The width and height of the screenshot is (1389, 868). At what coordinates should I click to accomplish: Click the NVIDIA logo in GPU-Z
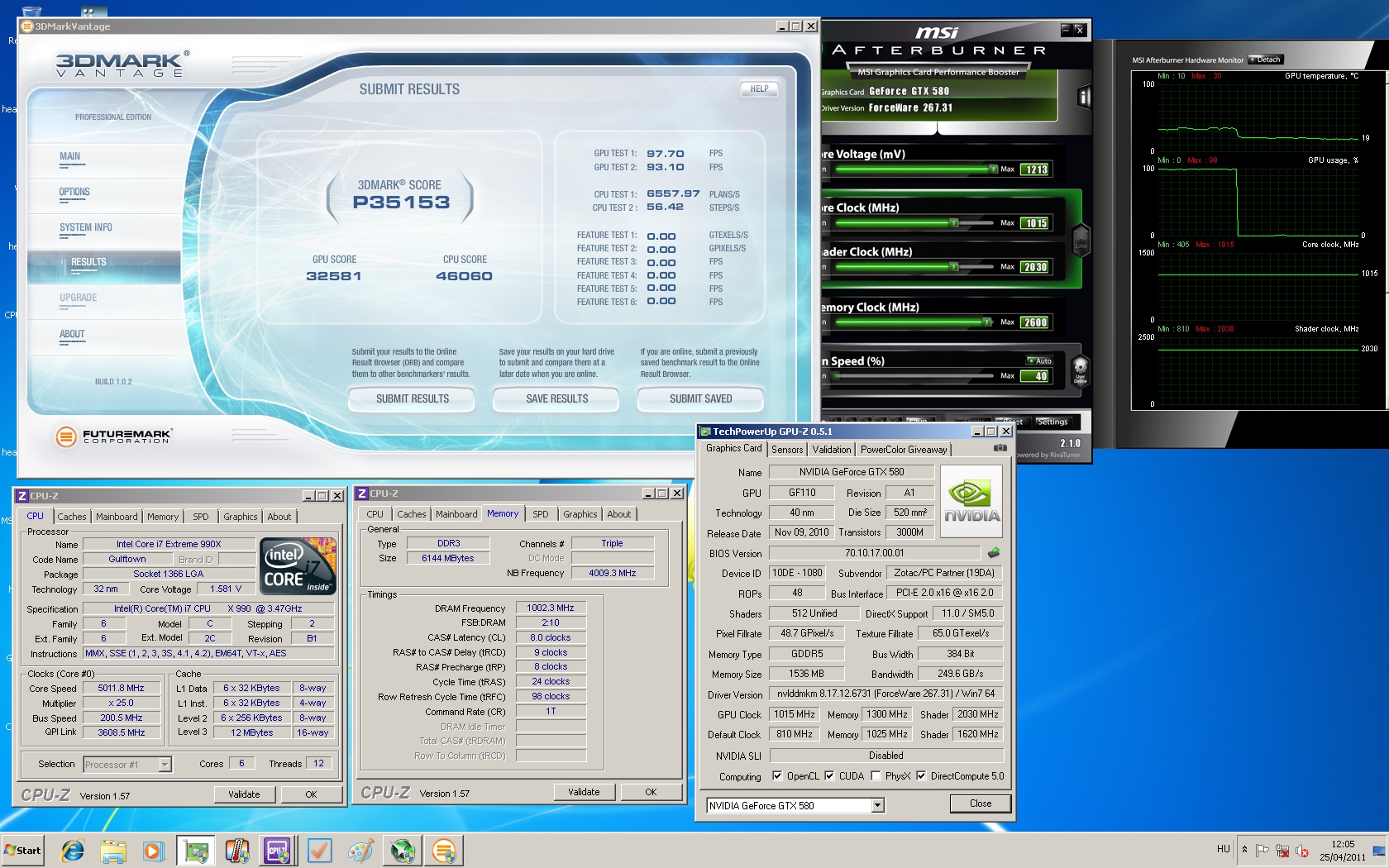click(x=971, y=501)
